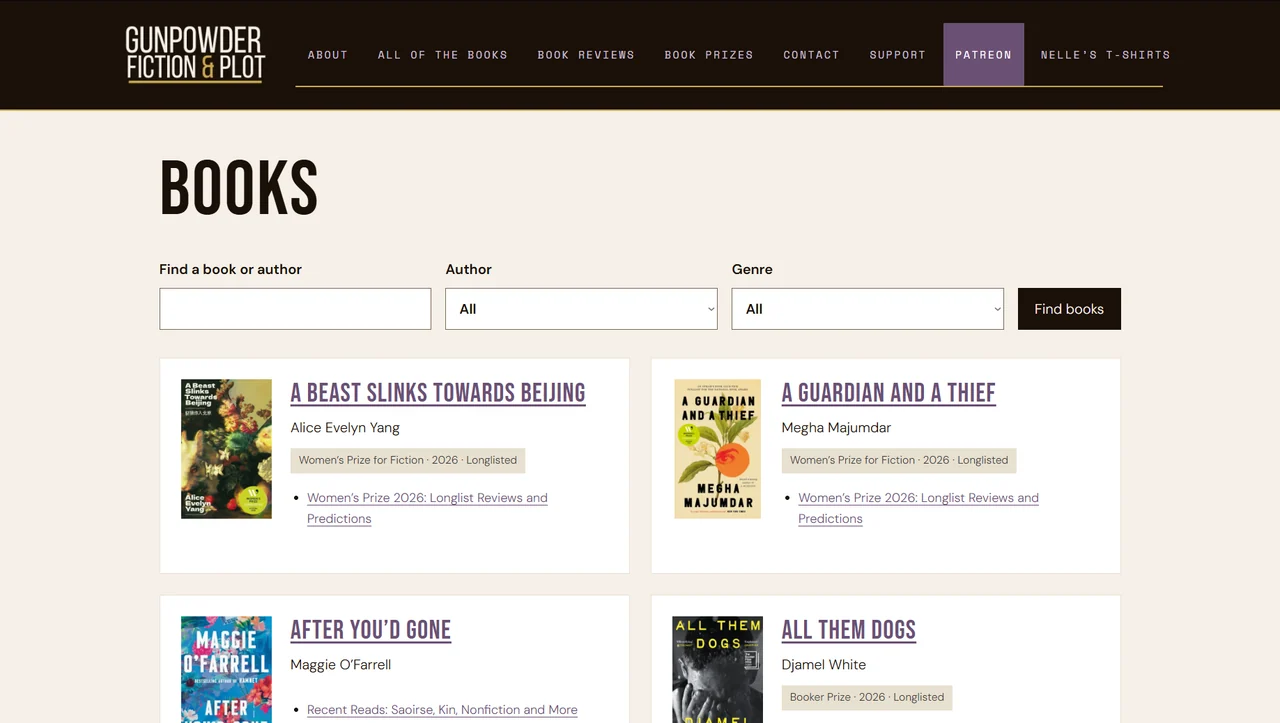The width and height of the screenshot is (1280, 723).
Task: Click the Find books button
Action: click(1069, 309)
